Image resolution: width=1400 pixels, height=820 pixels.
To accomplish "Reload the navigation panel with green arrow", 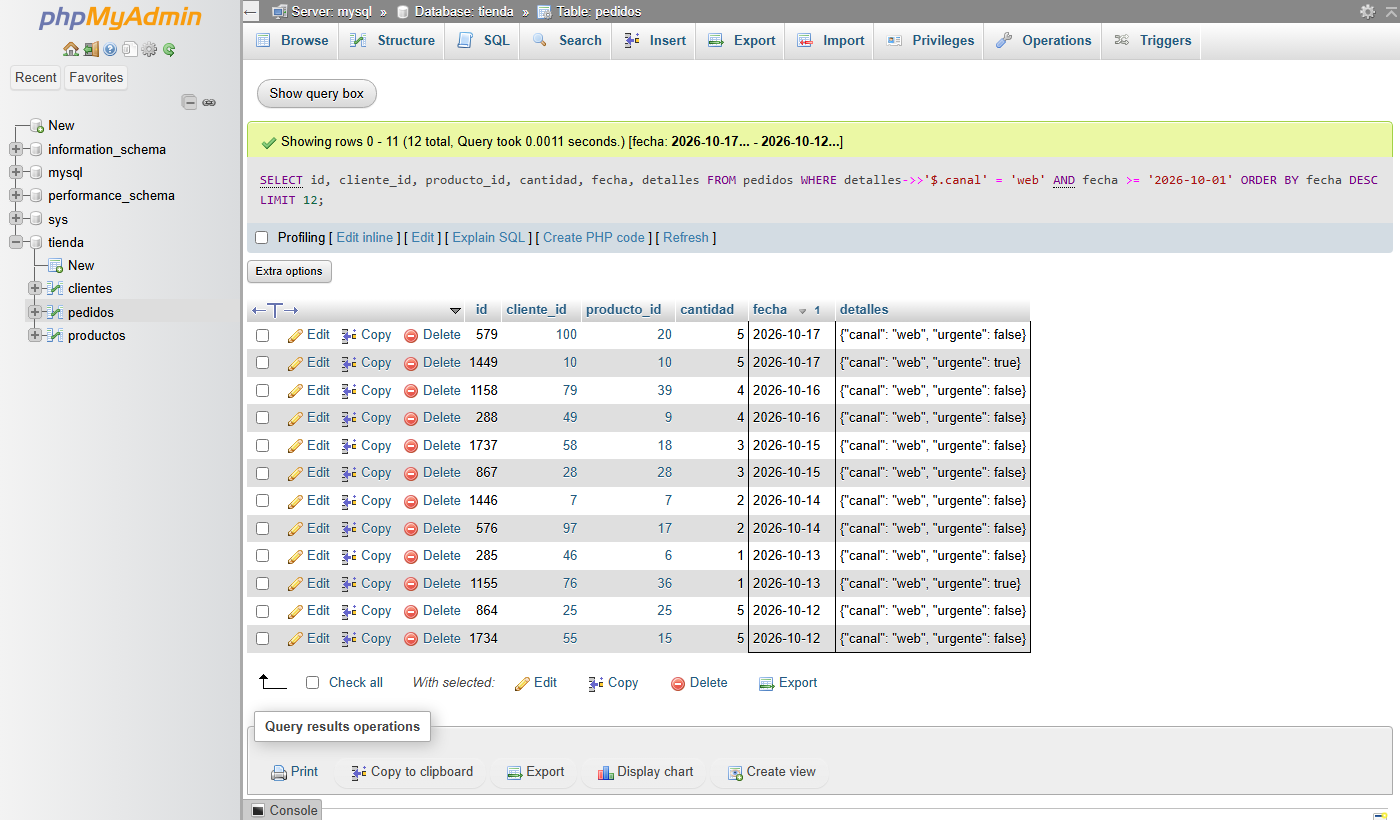I will 169,49.
